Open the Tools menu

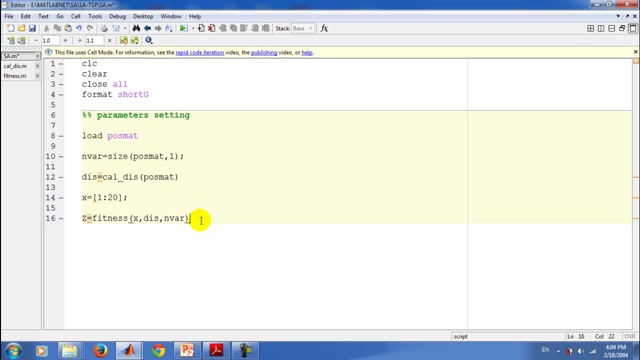pos(95,16)
